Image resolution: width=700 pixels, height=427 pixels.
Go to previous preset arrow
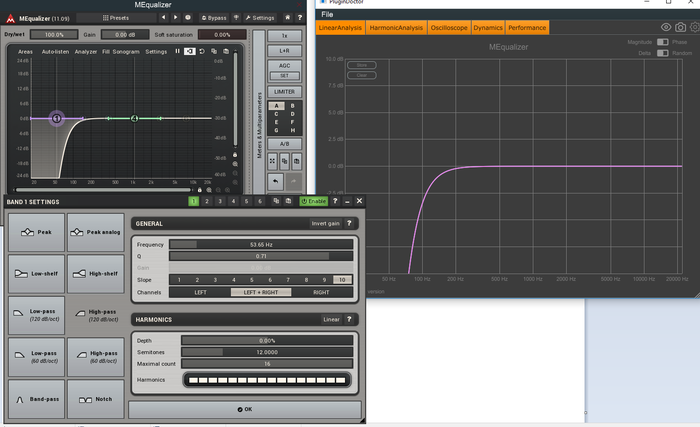click(163, 17)
